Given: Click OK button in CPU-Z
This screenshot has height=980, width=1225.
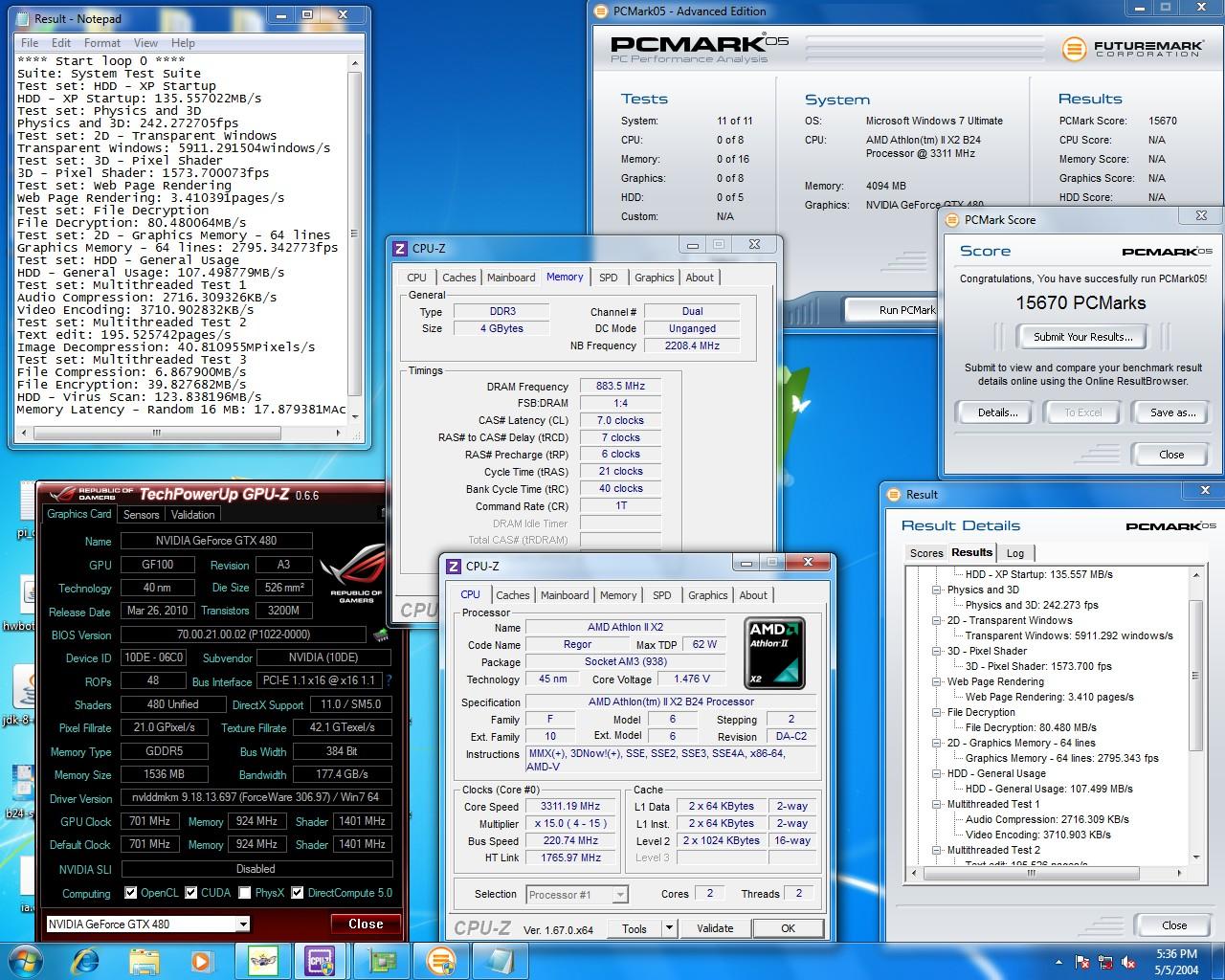Looking at the screenshot, I should [788, 928].
